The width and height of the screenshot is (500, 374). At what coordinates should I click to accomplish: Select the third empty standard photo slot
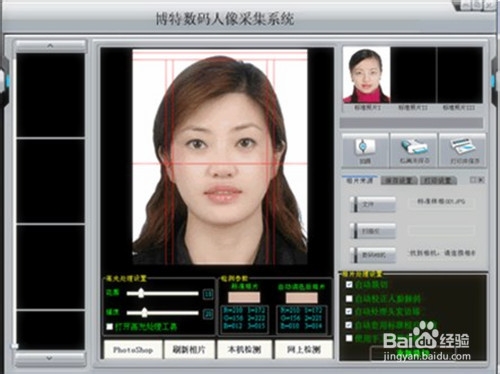click(460, 75)
